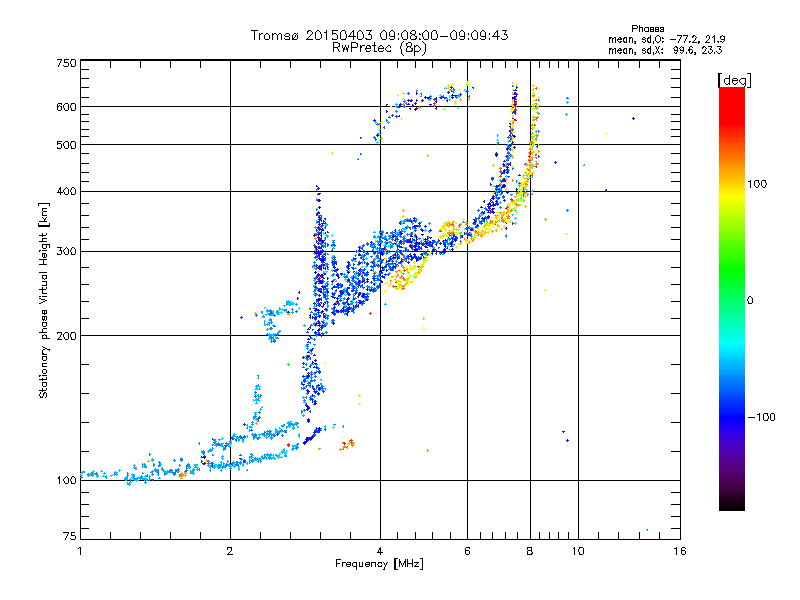Click the y-axis tick label '200'

[66, 336]
